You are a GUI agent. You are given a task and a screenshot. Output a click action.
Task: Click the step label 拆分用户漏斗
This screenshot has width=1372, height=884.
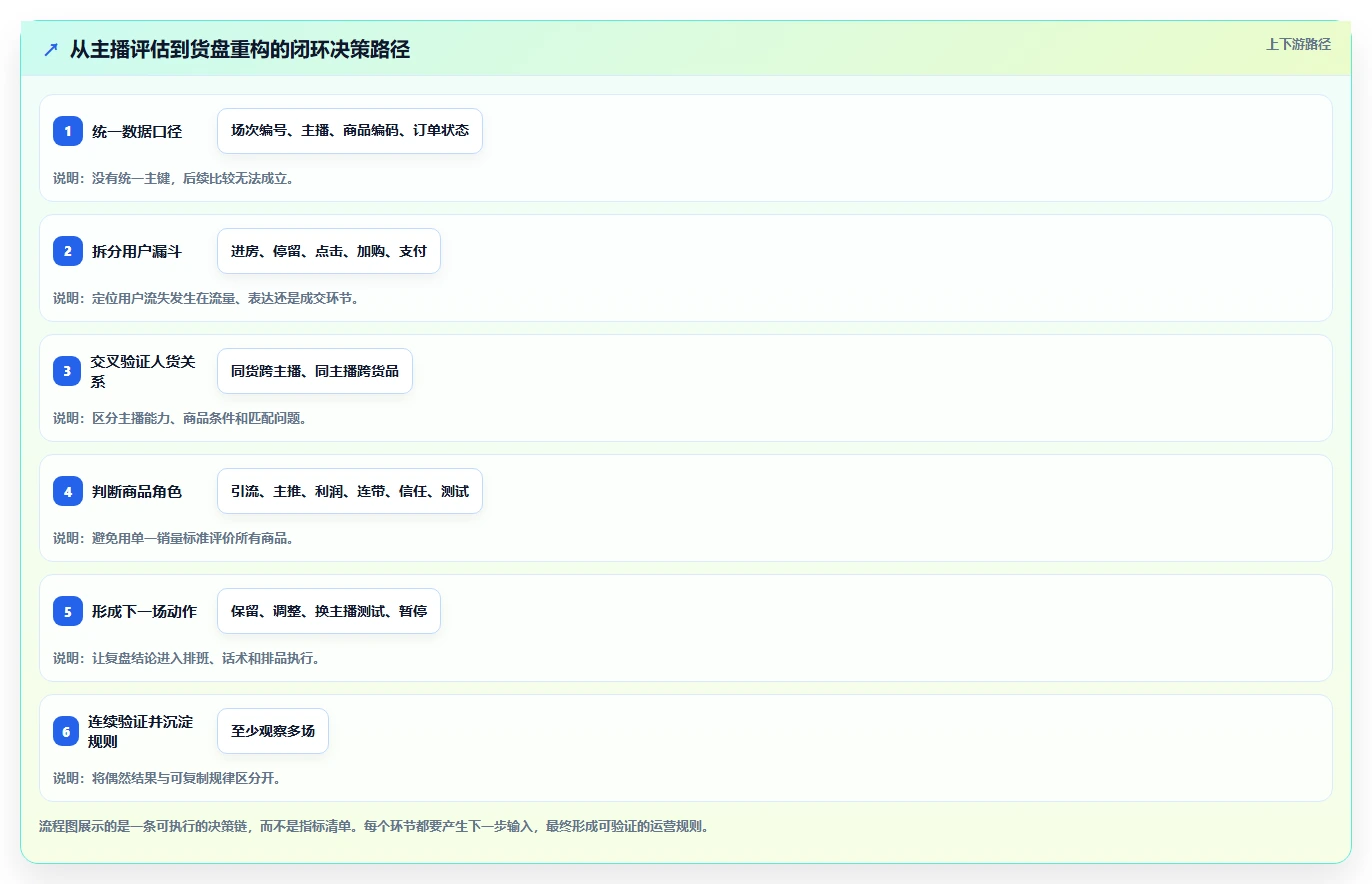click(x=137, y=251)
